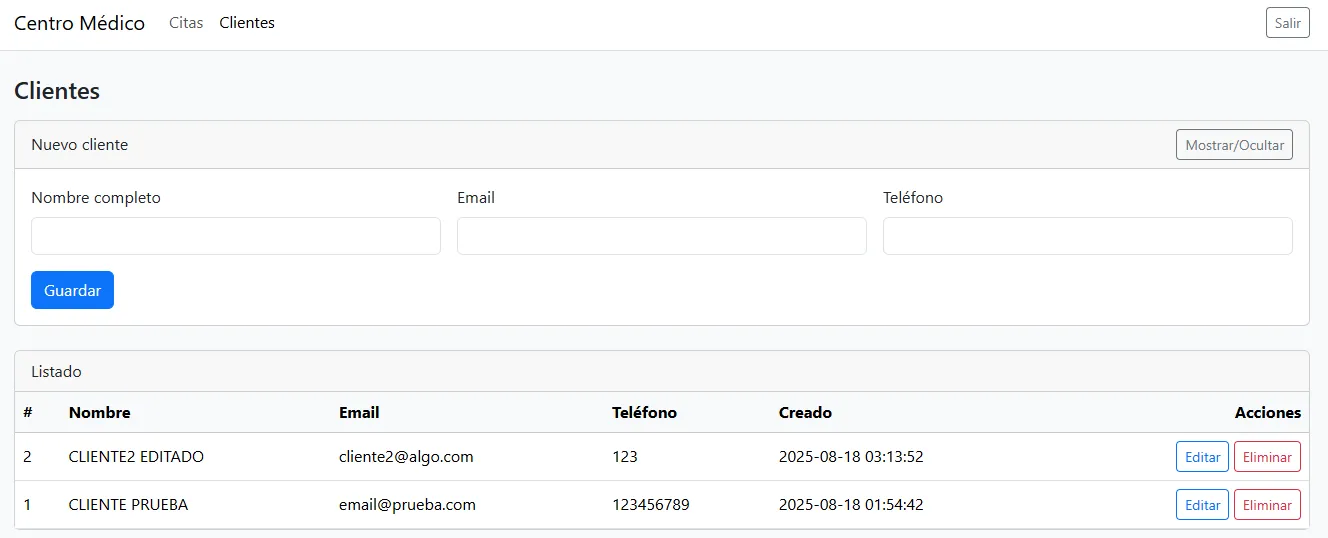The image size is (1328, 538).
Task: Delete the CLIENTE2 EDITADO row
Action: pyautogui.click(x=1267, y=457)
